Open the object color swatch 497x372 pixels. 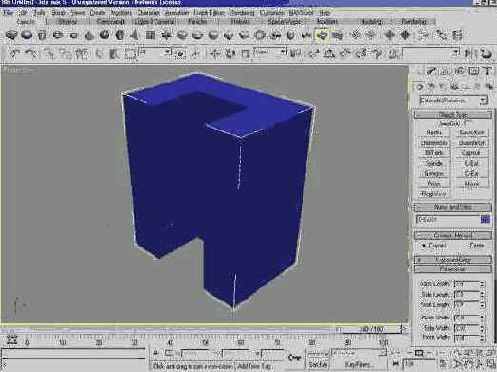point(485,219)
